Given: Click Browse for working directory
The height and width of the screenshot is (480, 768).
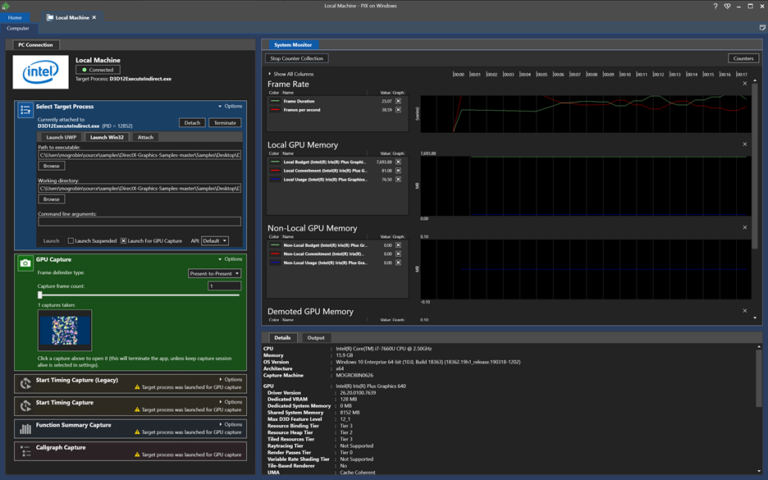Looking at the screenshot, I should pyautogui.click(x=51, y=199).
